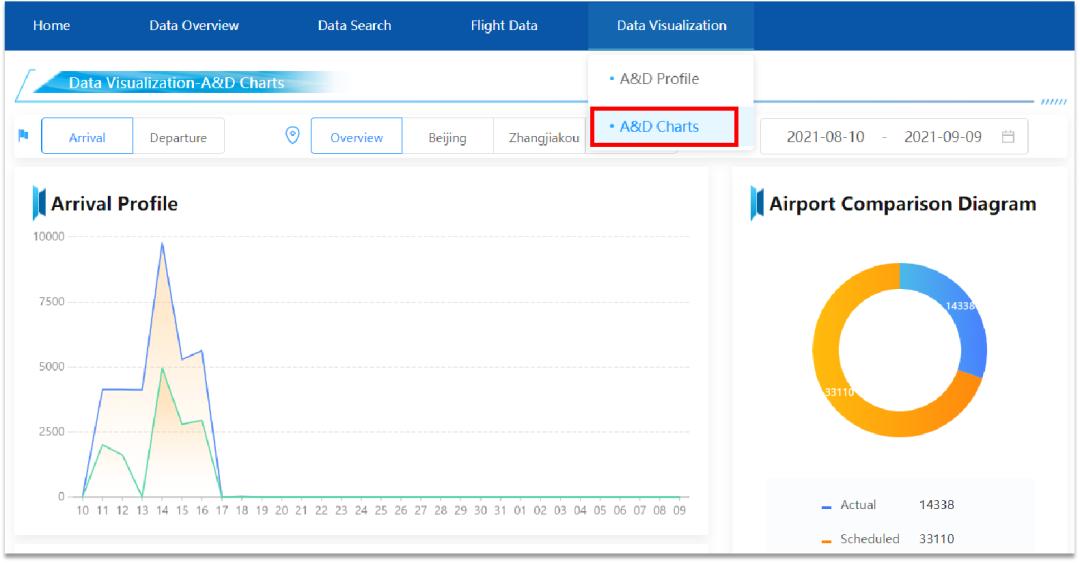Click the blue line peak at day 14
Image resolution: width=1080 pixels, height=563 pixels.
[x=162, y=243]
